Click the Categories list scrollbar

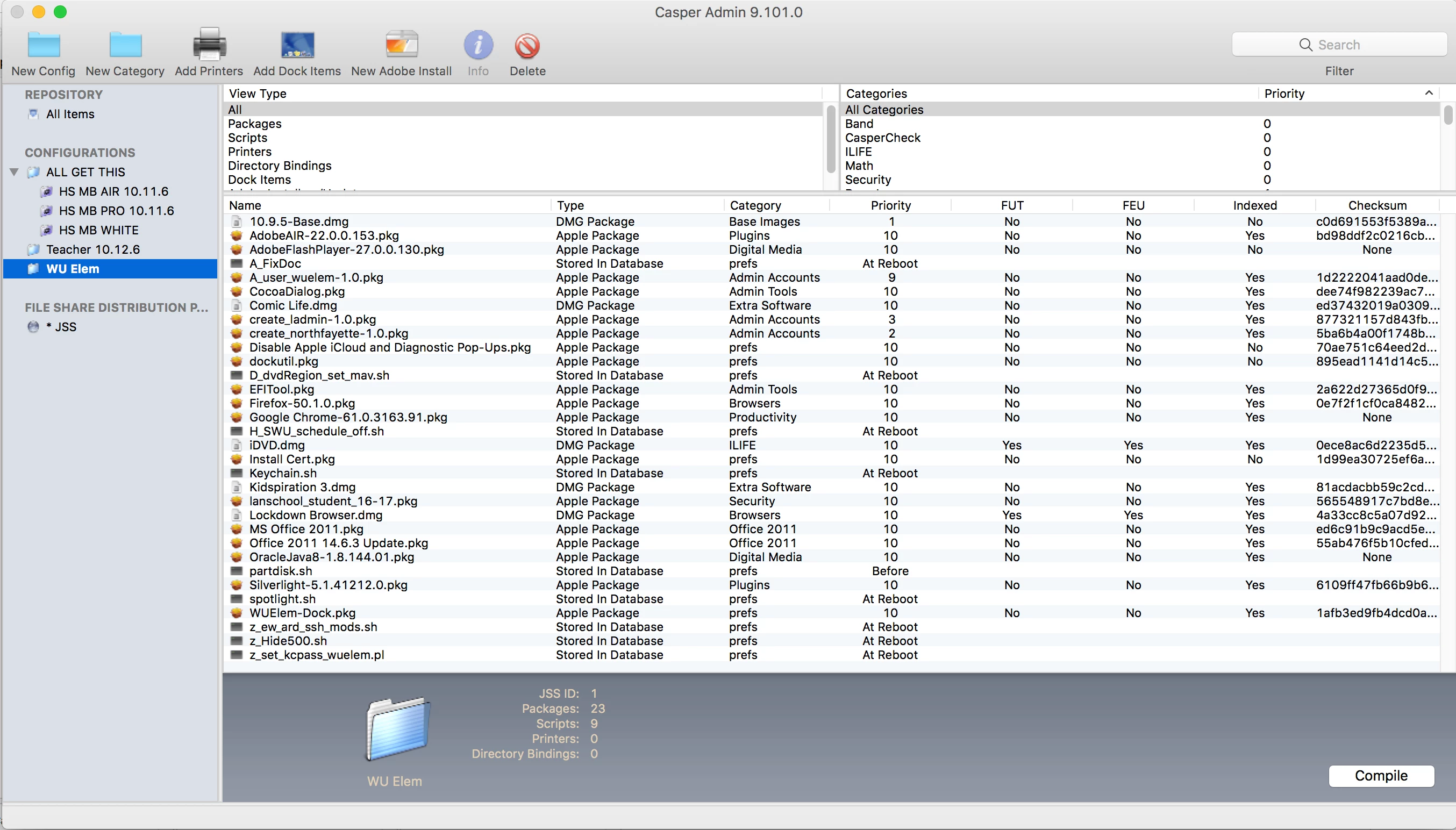point(1447,115)
